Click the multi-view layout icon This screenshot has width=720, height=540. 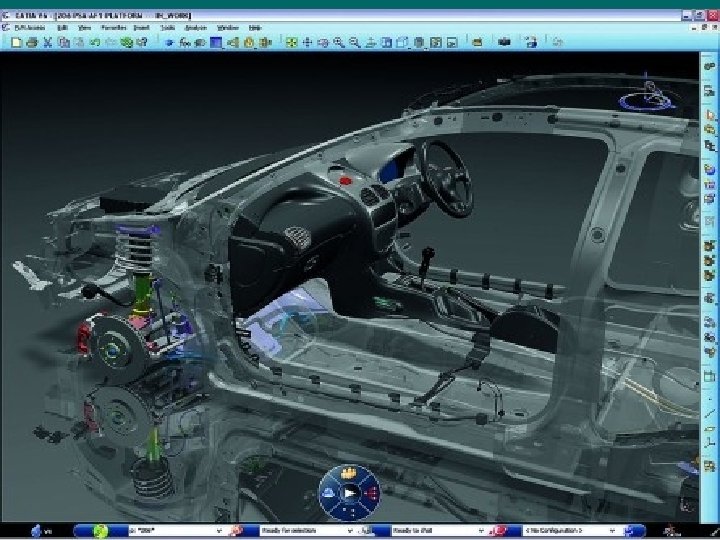(x=436, y=43)
